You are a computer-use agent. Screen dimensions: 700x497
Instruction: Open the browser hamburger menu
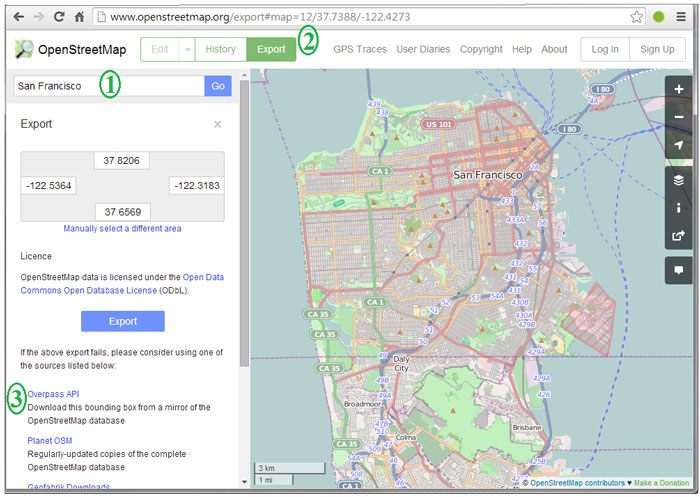681,17
